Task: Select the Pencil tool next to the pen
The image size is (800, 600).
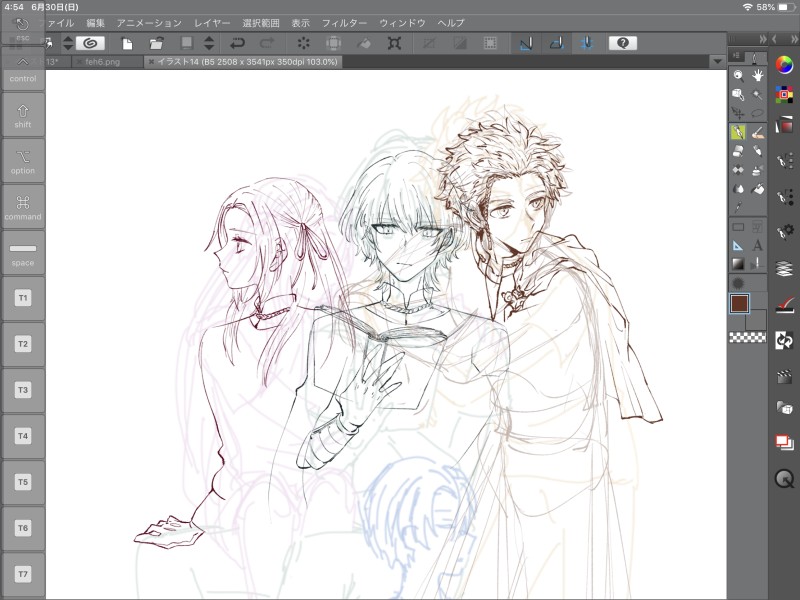Action: pyautogui.click(x=758, y=132)
